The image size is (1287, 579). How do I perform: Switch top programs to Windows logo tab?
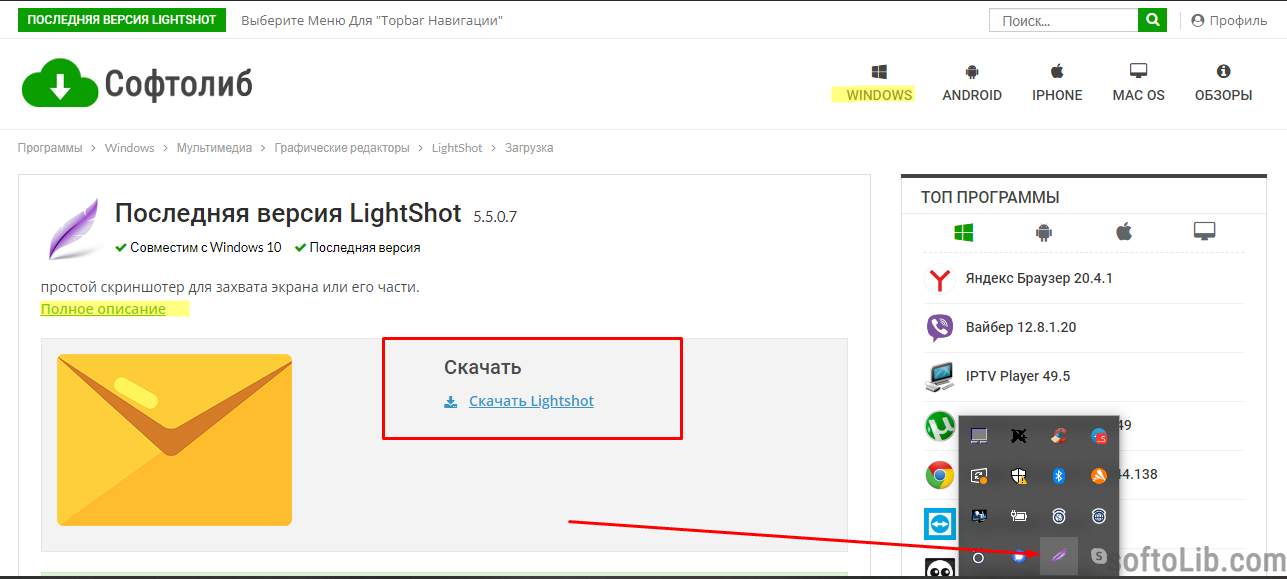(x=964, y=232)
